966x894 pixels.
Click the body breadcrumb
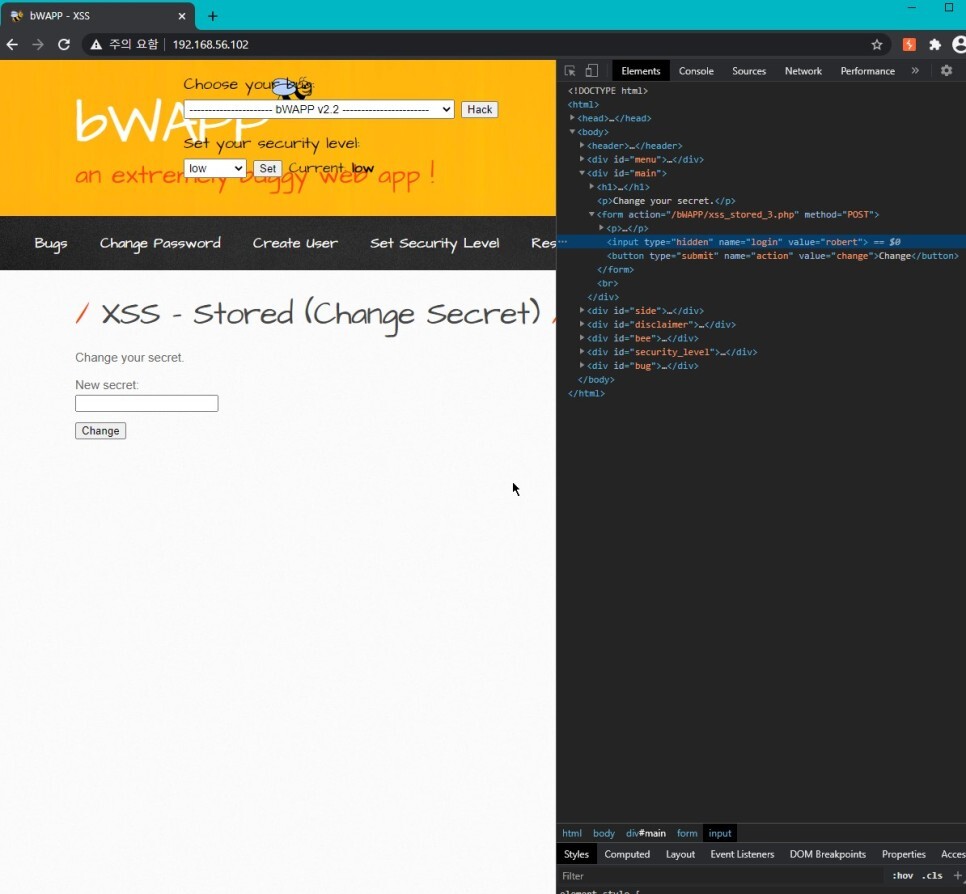pyautogui.click(x=604, y=833)
